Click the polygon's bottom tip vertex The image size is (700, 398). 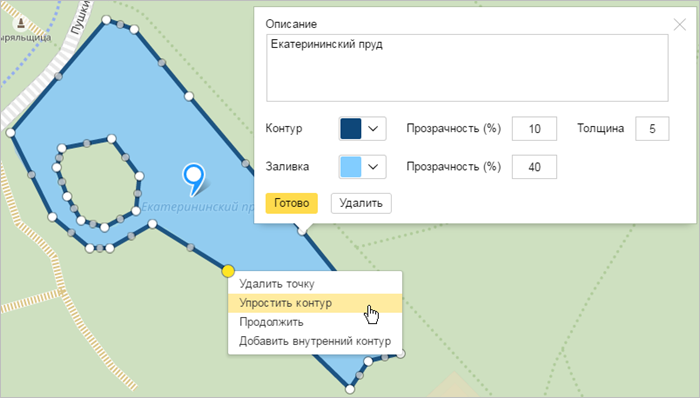click(350, 389)
